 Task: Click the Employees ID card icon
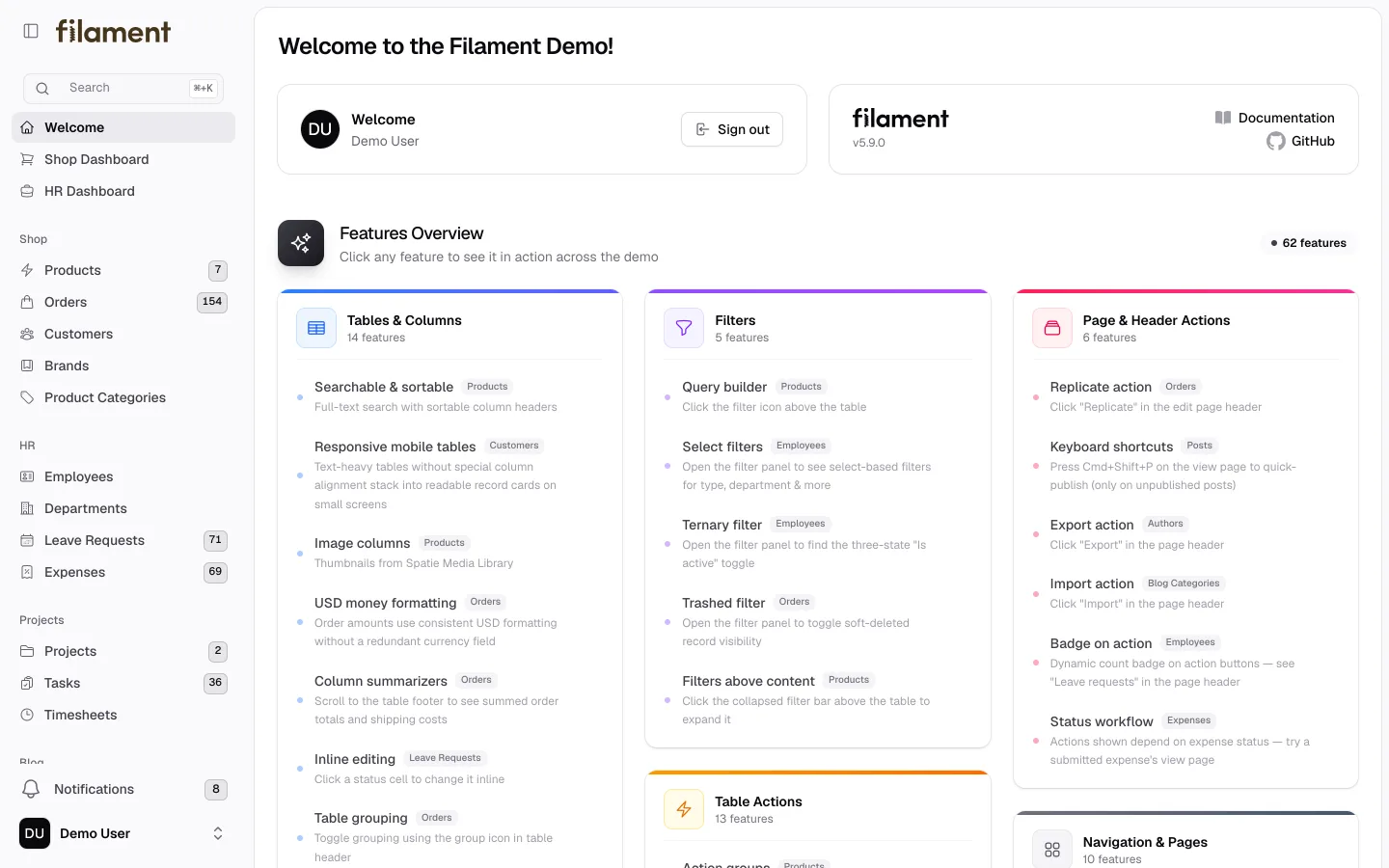(27, 476)
